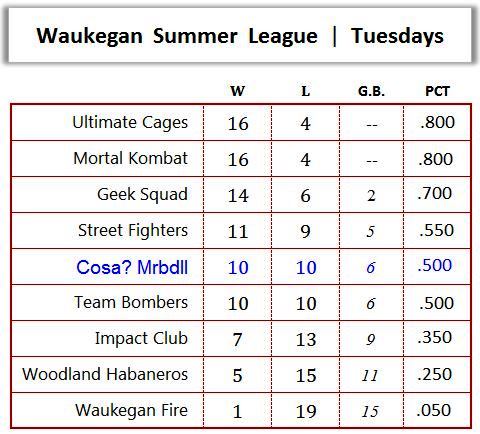Open the highlighted Cosa? Mrbdll team

(x=132, y=267)
